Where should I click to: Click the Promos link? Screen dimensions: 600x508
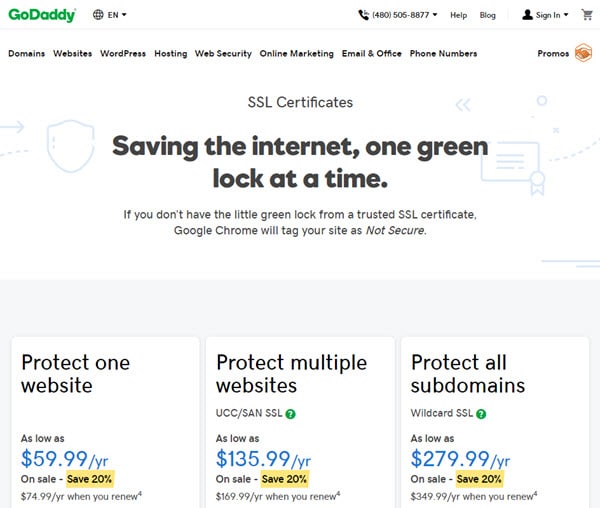click(x=553, y=54)
